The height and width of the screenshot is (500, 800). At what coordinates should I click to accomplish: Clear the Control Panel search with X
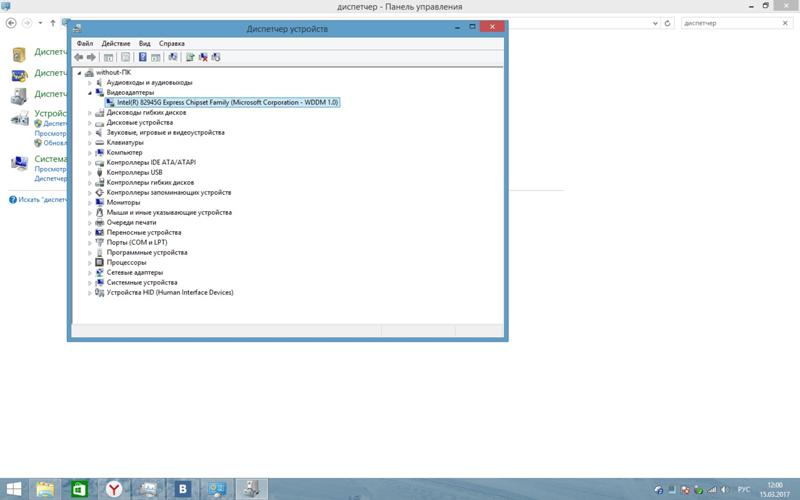[785, 23]
